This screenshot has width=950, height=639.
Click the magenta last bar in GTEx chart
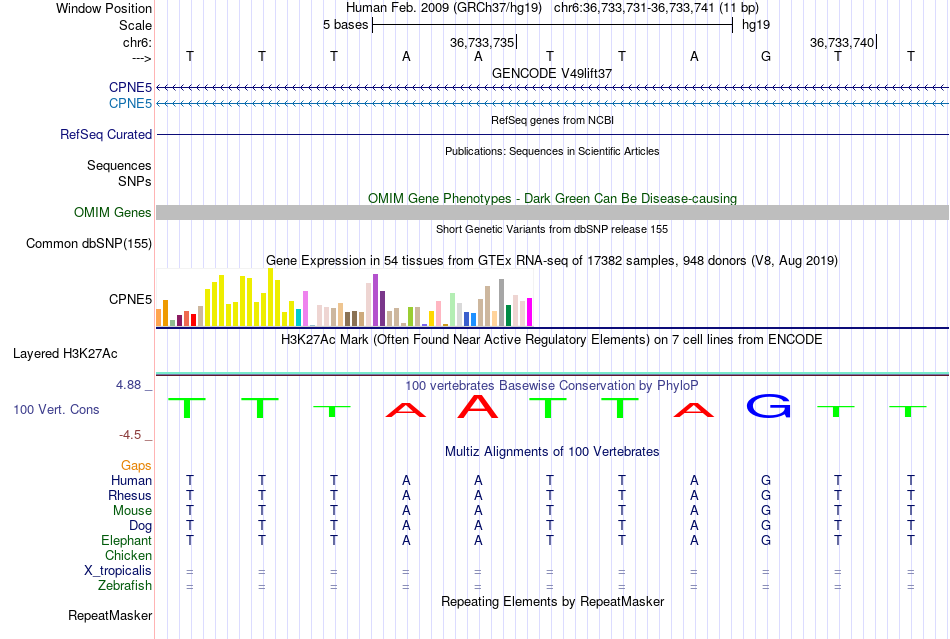[x=530, y=313]
